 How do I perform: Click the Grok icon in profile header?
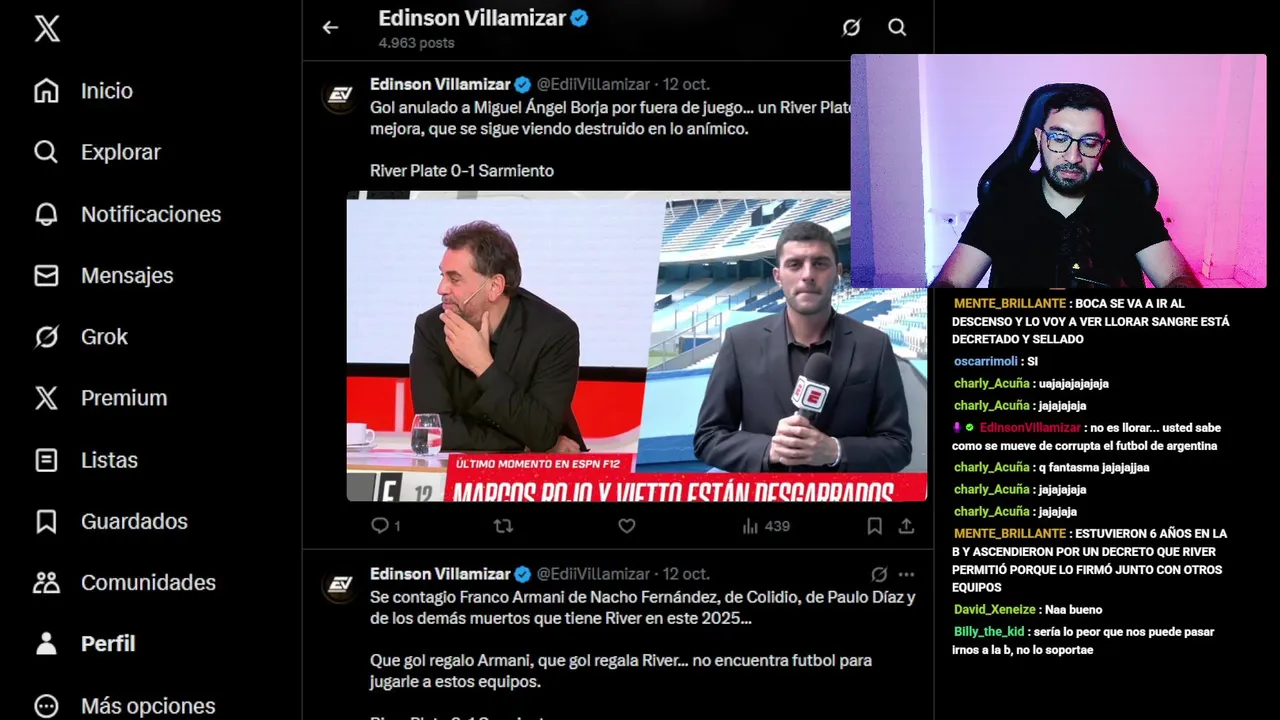click(851, 28)
